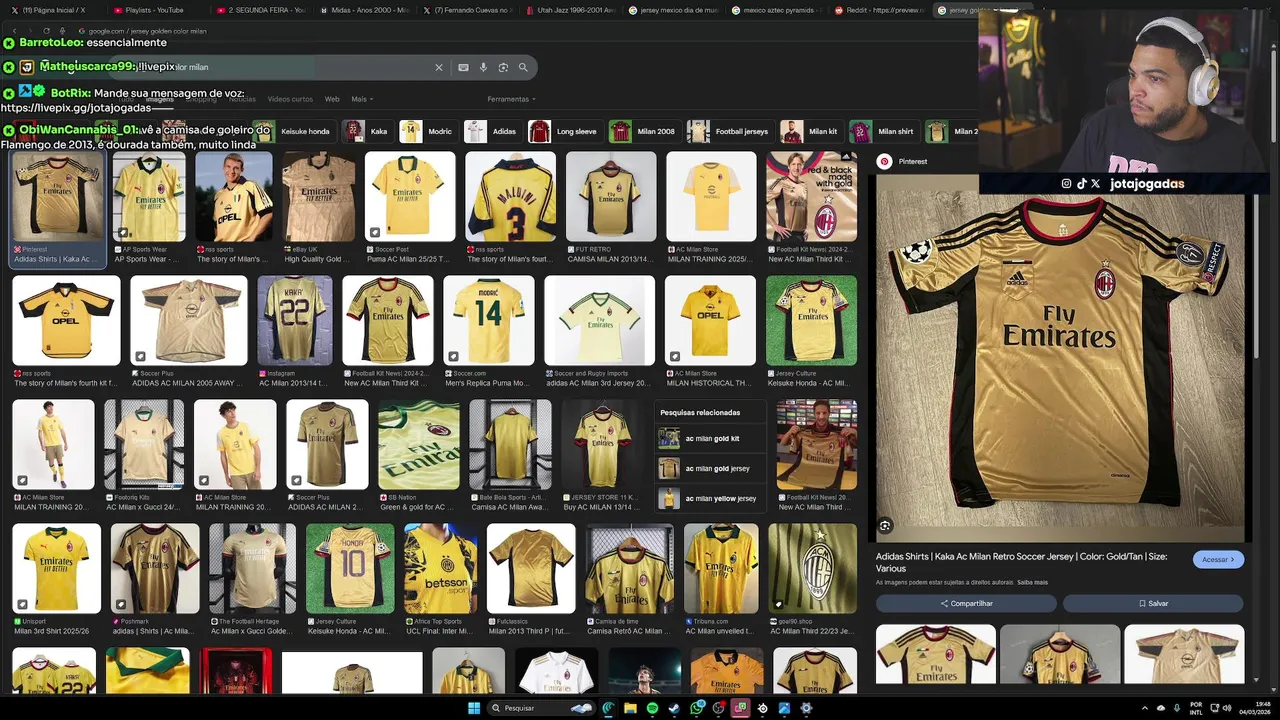The image size is (1280, 720).
Task: Open the Maldini number 3 jersey thumbnail
Action: pos(510,197)
